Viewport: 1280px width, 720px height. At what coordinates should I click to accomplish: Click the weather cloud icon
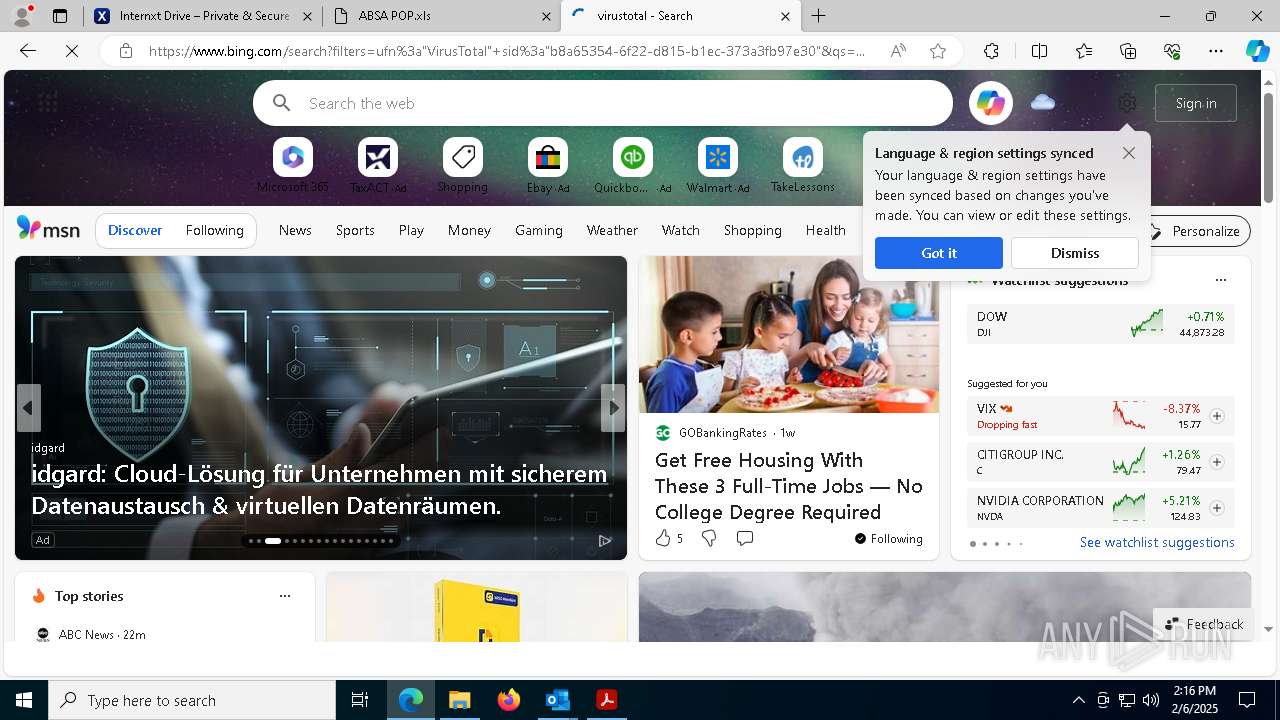pos(1043,102)
